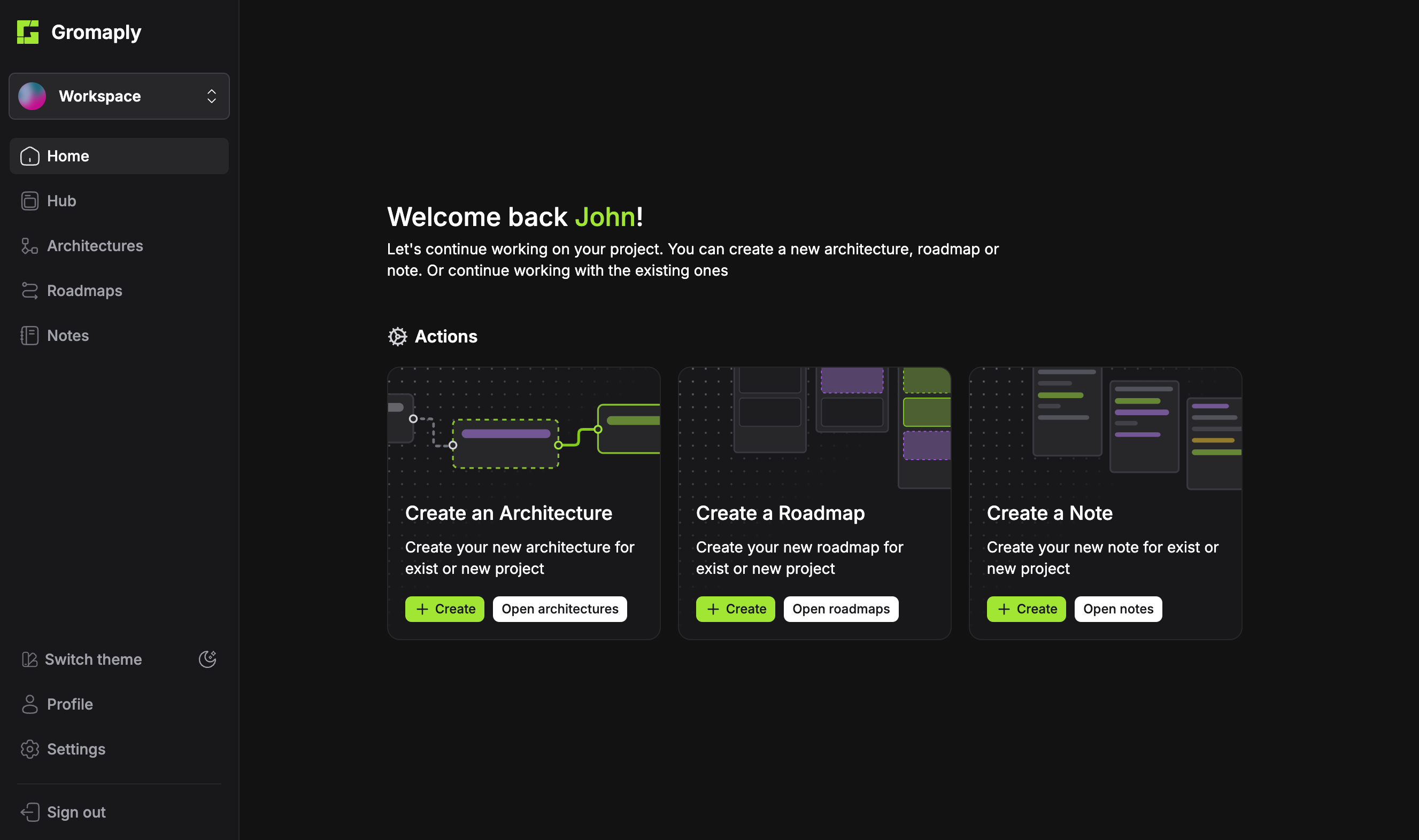Viewport: 1419px width, 840px height.
Task: Open the Roadmaps menu item
Action: coord(84,290)
